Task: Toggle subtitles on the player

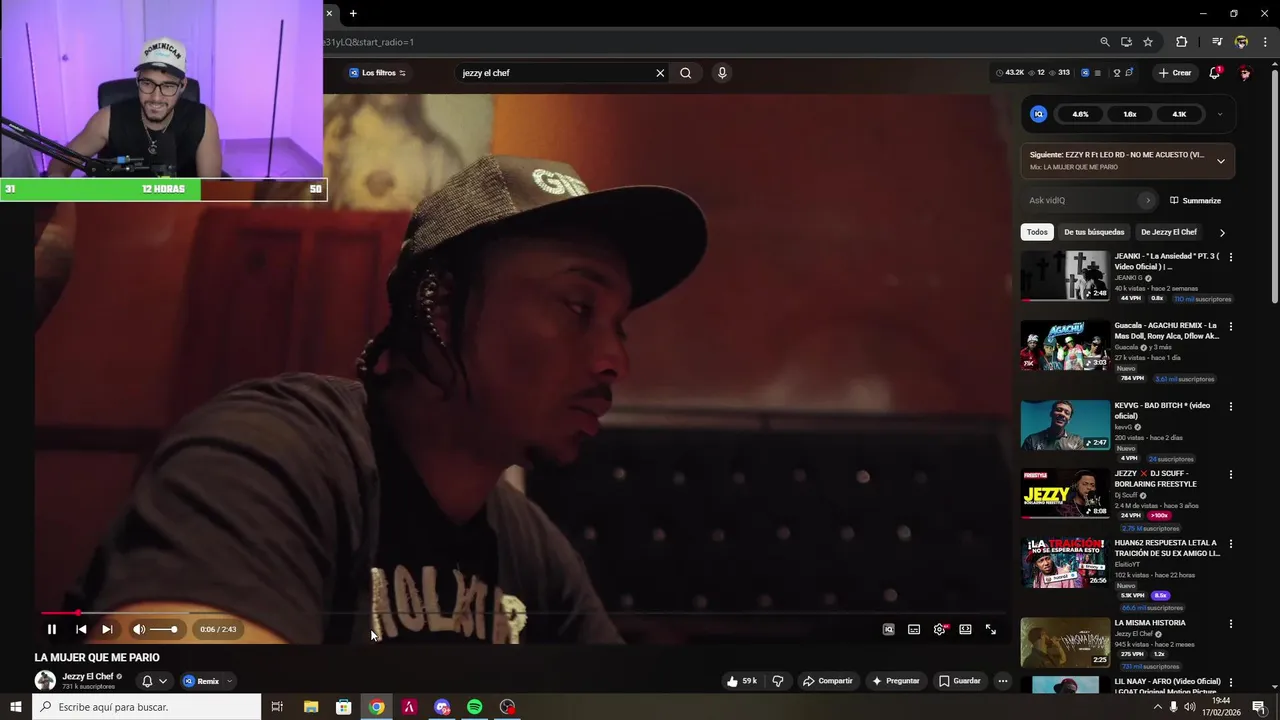Action: pyautogui.click(x=914, y=629)
